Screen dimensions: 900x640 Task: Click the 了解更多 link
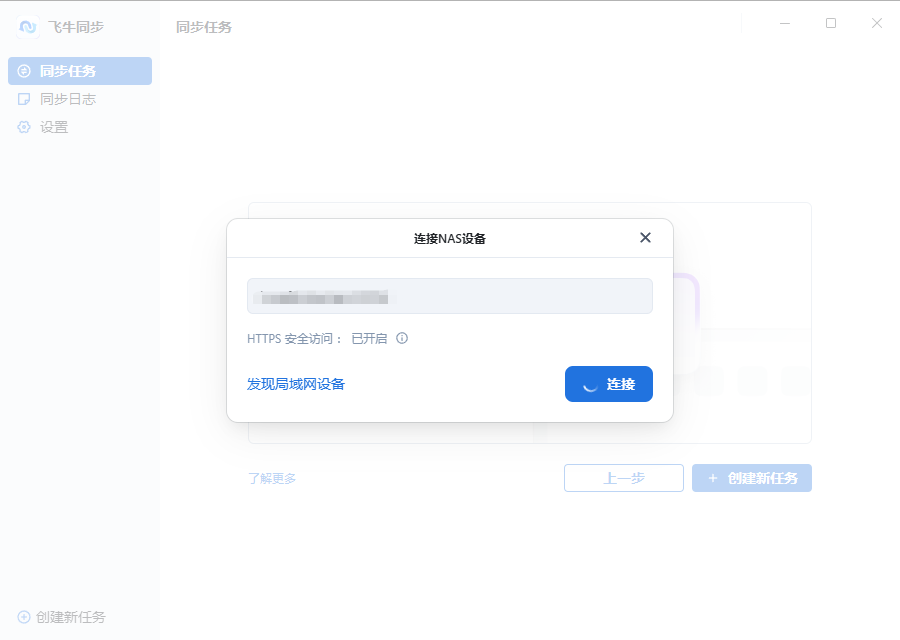click(x=272, y=478)
